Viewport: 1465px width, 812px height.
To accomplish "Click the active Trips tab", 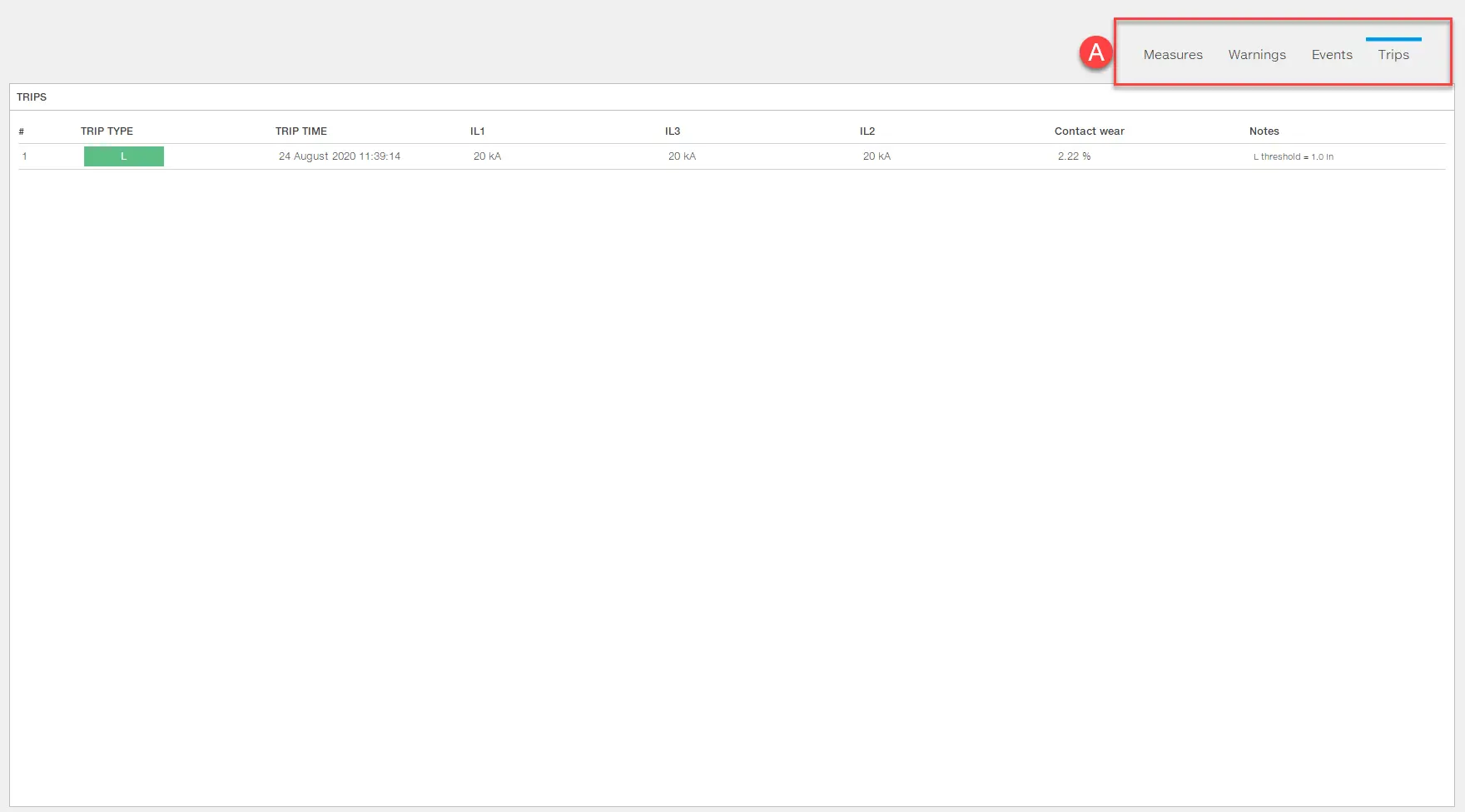I will point(1393,55).
